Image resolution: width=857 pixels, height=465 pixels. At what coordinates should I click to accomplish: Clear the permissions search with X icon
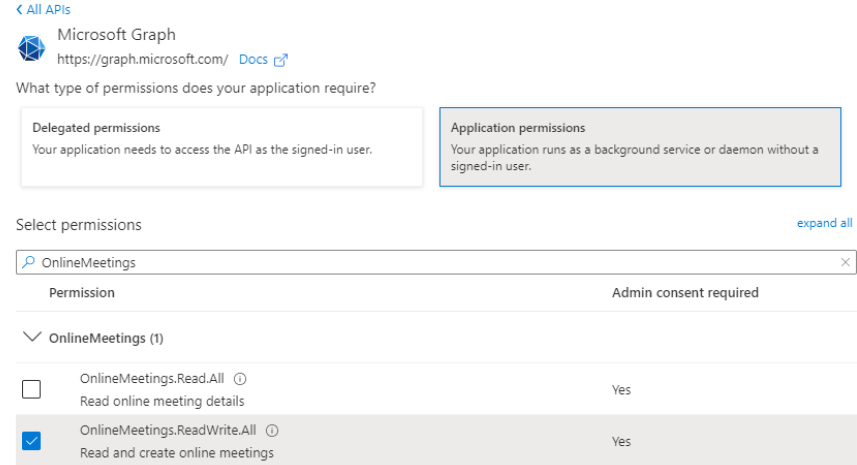tap(846, 263)
